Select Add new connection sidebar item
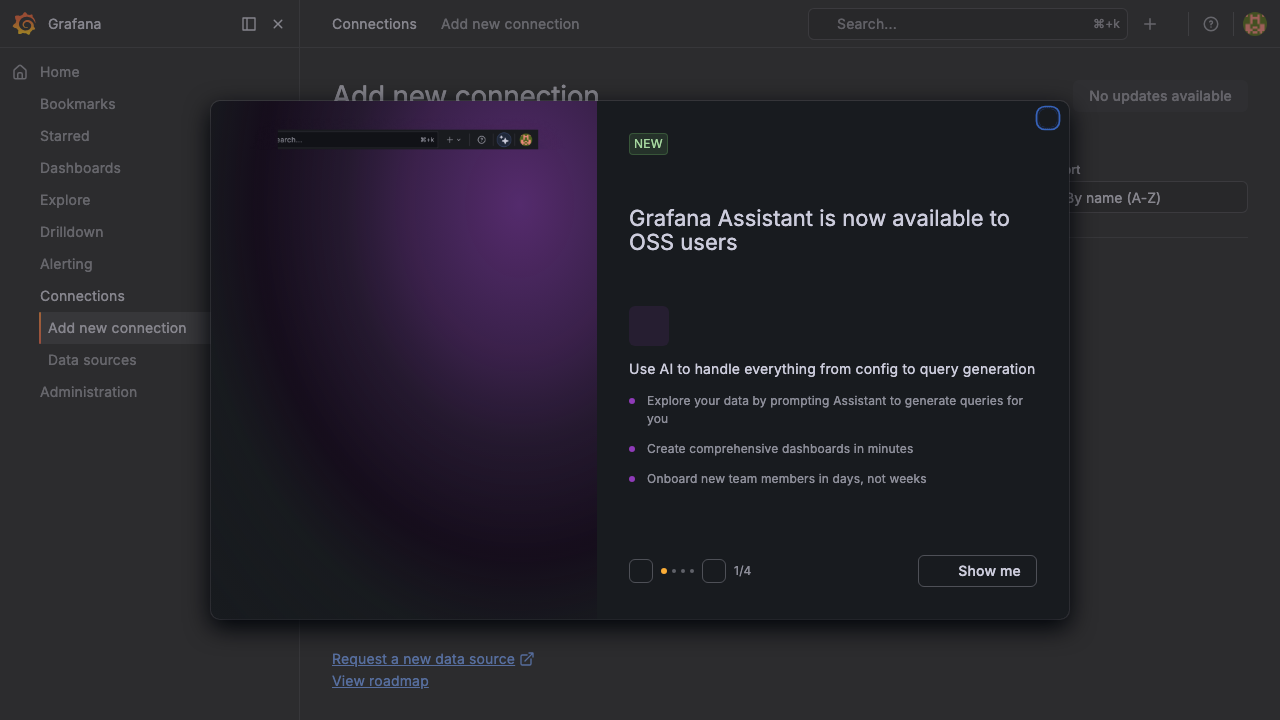Screen dimensions: 1280x720 click(117, 328)
